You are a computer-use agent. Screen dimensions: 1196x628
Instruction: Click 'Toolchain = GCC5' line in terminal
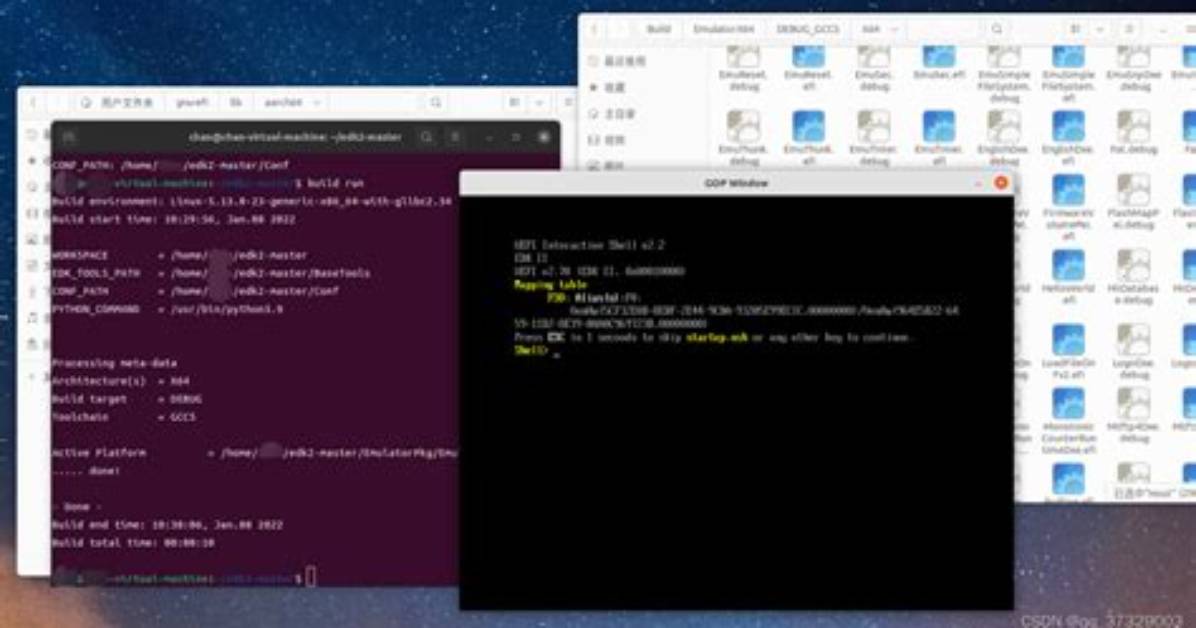pyautogui.click(x=124, y=417)
